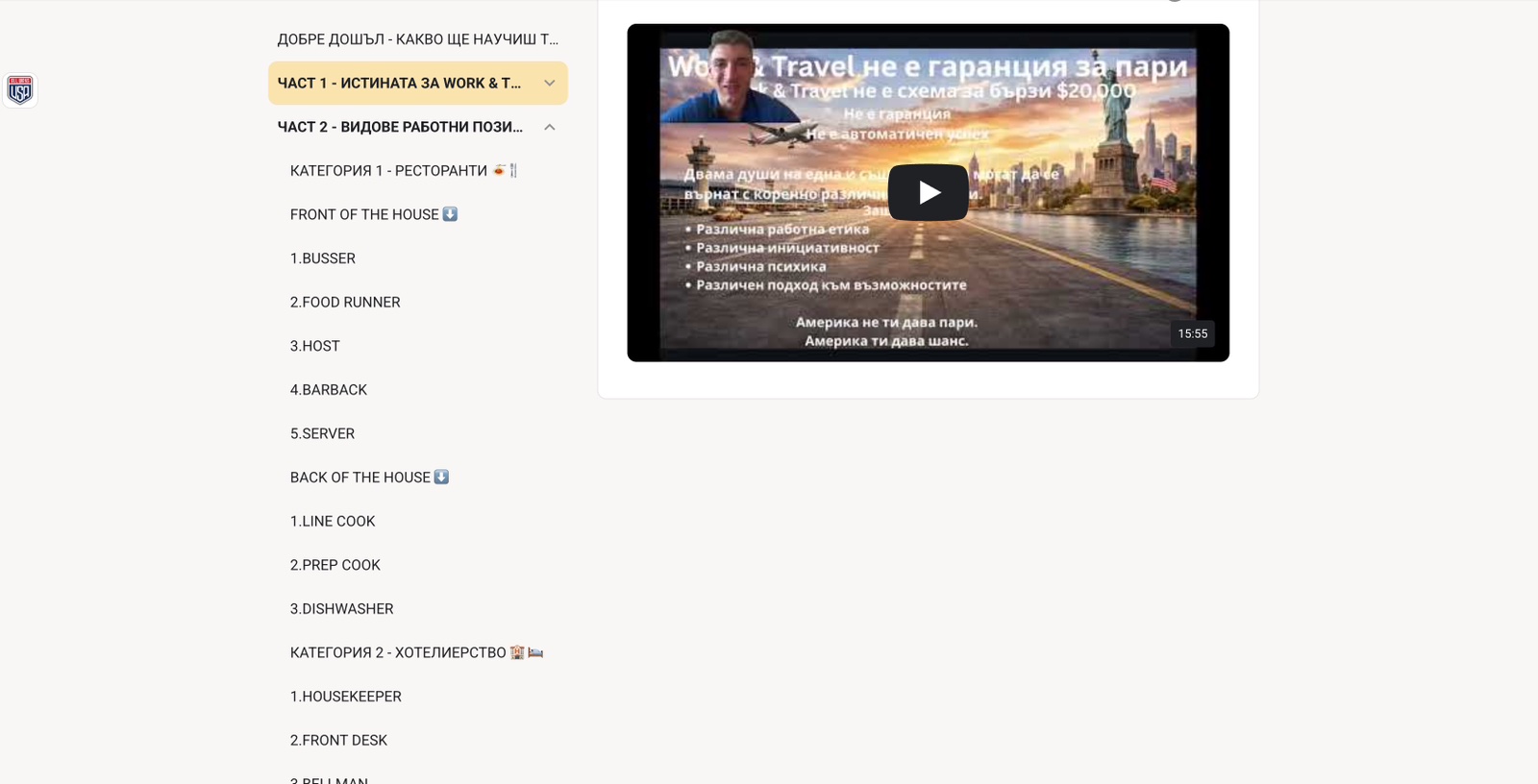
Task: Click the USA shield logo icon
Action: point(20,89)
